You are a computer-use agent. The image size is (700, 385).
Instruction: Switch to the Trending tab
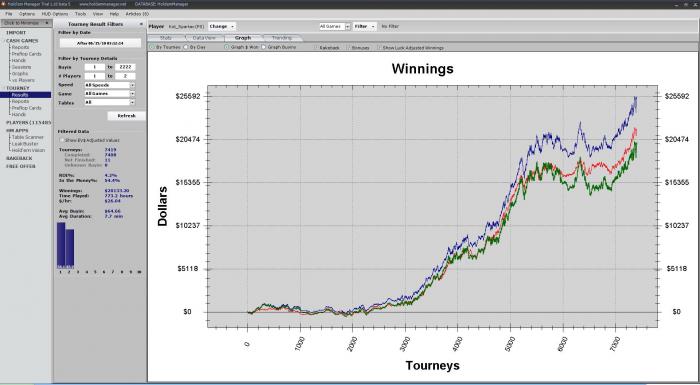pyautogui.click(x=282, y=38)
